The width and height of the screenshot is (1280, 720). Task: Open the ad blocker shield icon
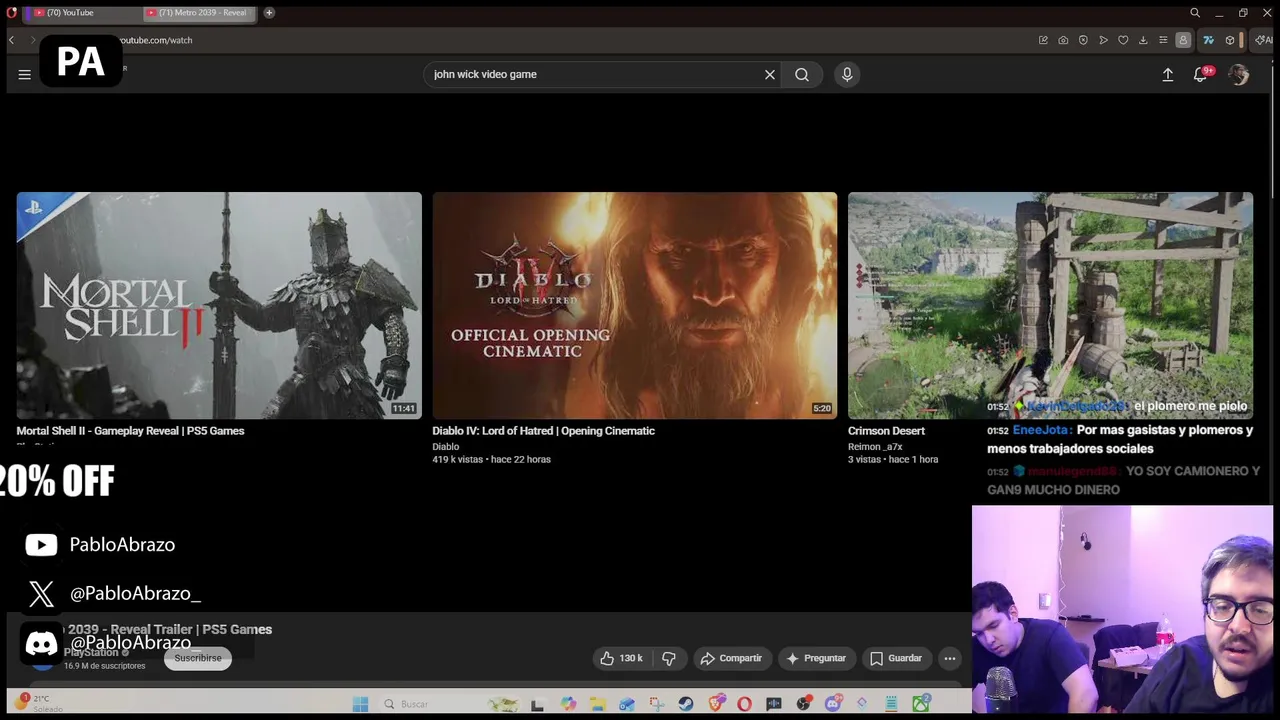(1083, 40)
